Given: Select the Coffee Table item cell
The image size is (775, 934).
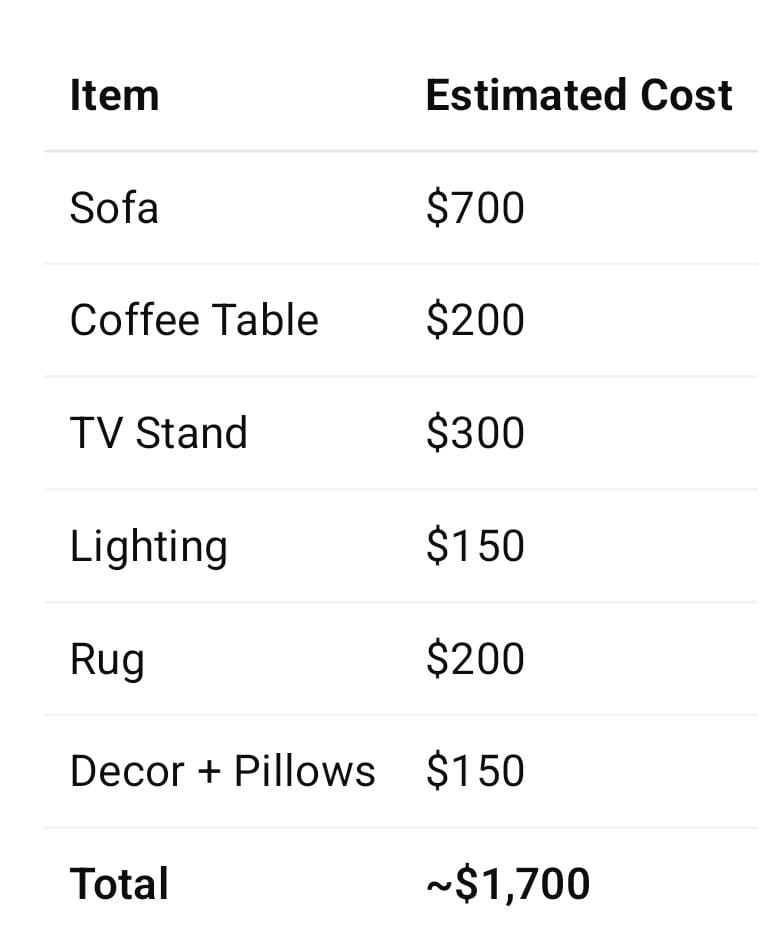Looking at the screenshot, I should point(194,321).
